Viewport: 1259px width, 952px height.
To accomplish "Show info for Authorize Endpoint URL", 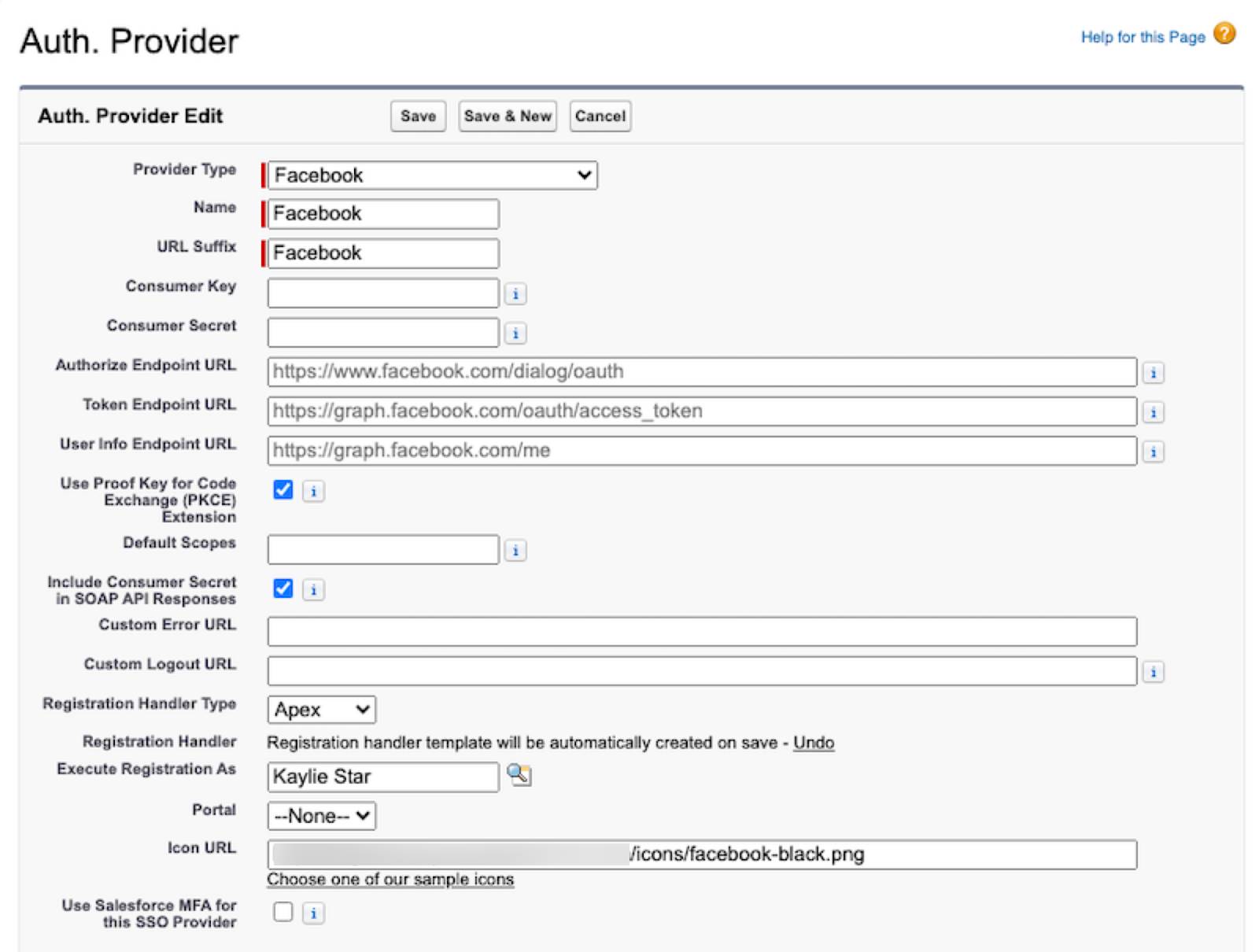I will pos(1153,373).
